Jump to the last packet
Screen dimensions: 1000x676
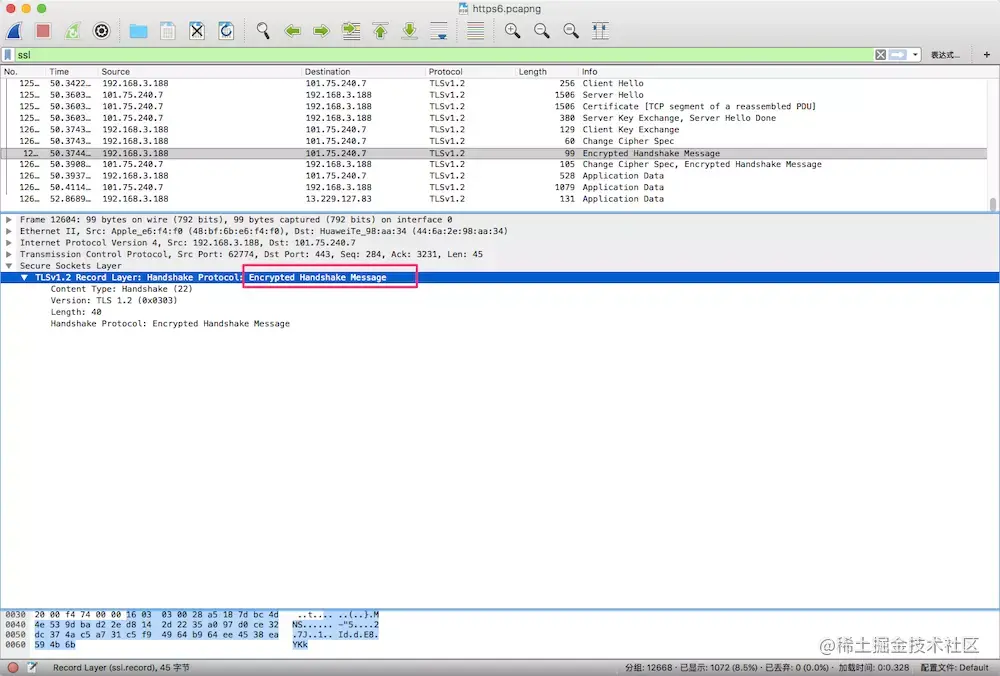[x=409, y=31]
